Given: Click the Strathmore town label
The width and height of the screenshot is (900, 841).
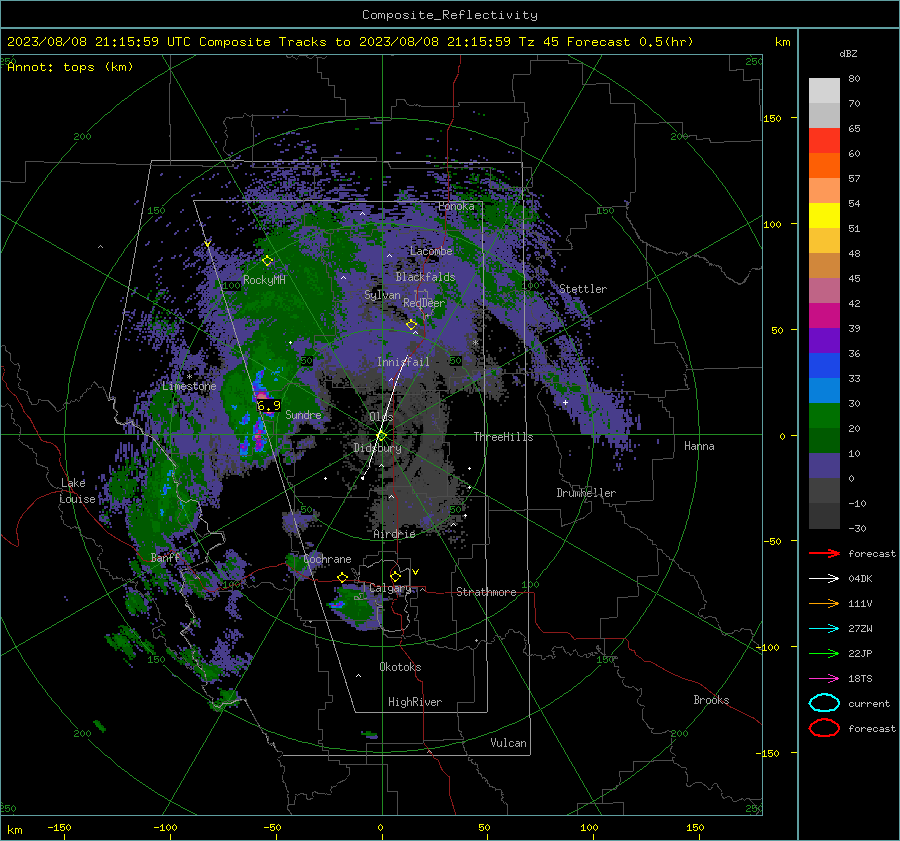Looking at the screenshot, I should (486, 592).
